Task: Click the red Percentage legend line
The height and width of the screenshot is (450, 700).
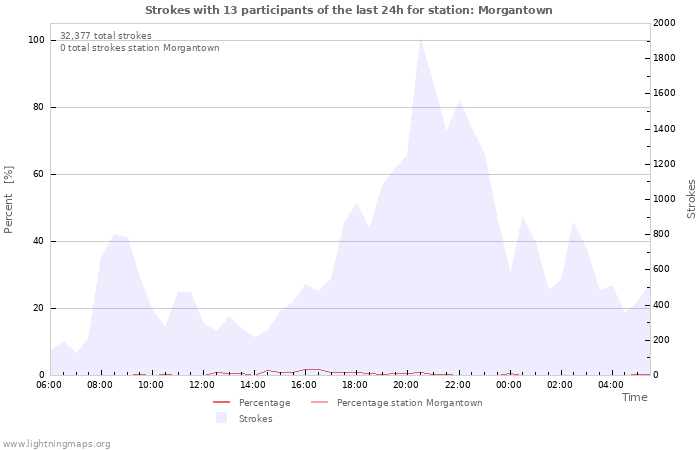Action: pyautogui.click(x=221, y=403)
